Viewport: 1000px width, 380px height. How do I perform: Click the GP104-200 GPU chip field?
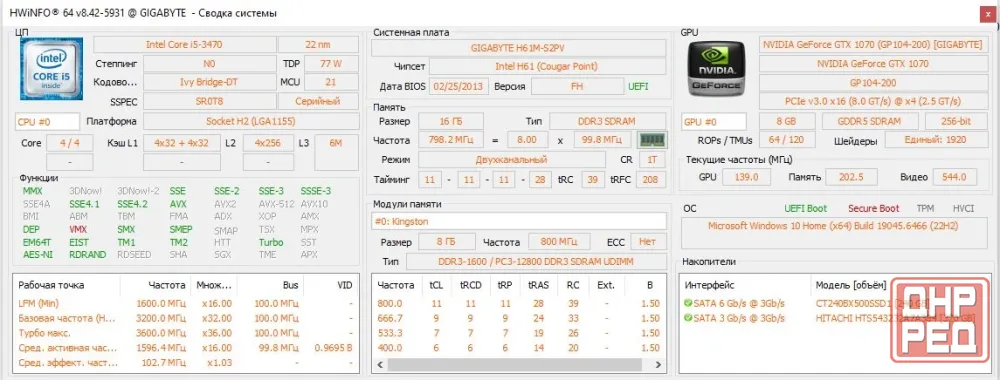click(x=872, y=82)
